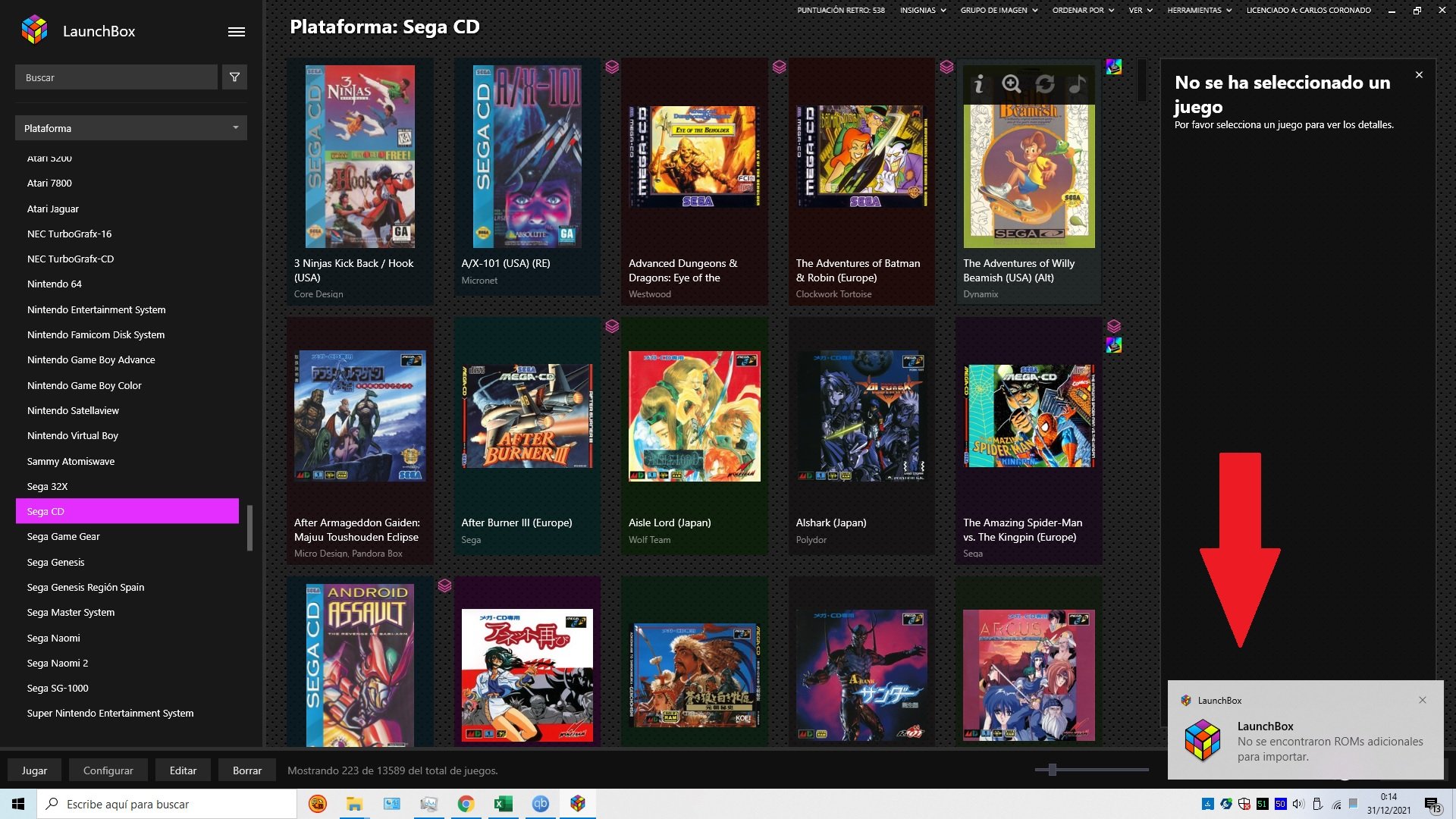
Task: Open the Windows notification center
Action: click(1432, 805)
